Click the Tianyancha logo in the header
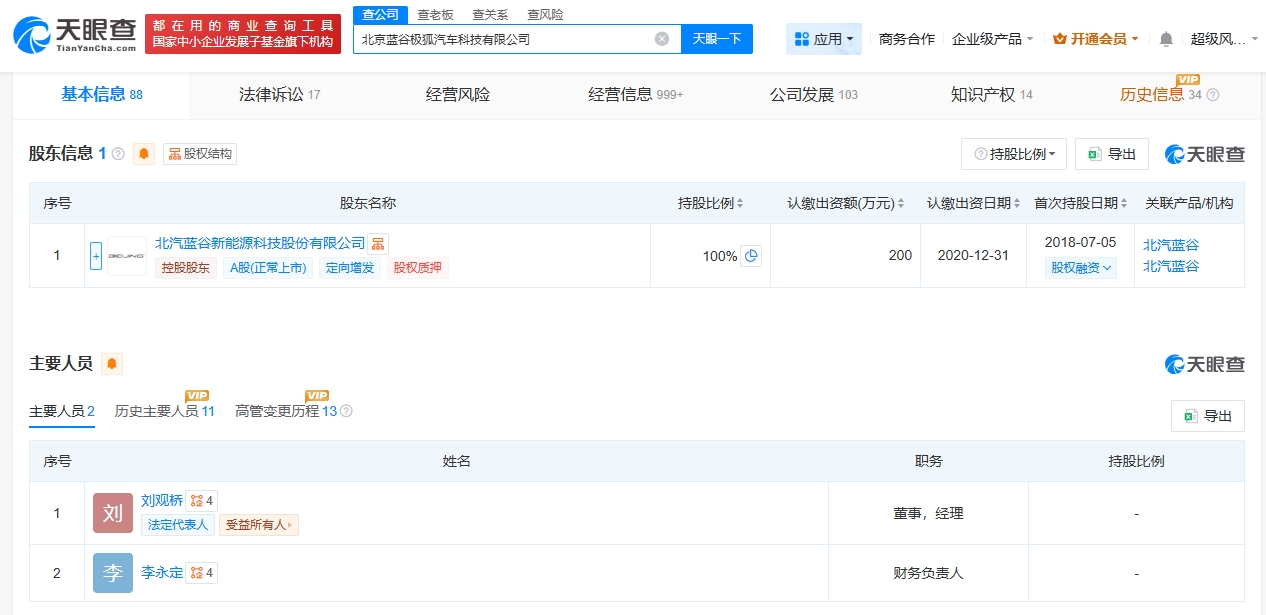1266x615 pixels. (75, 34)
